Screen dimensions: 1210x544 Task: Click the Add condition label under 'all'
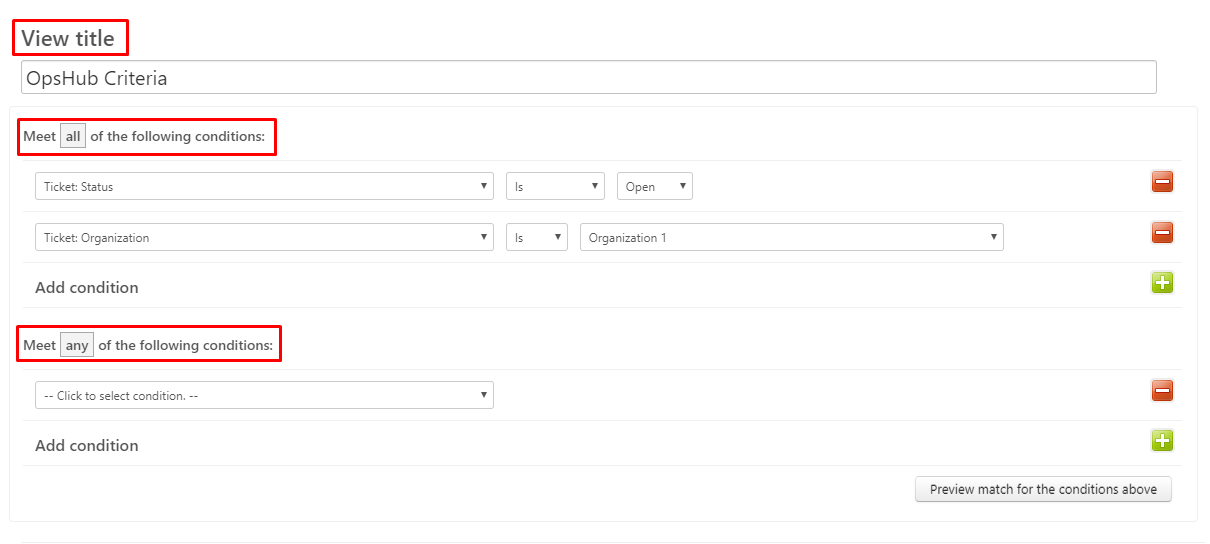coord(87,288)
